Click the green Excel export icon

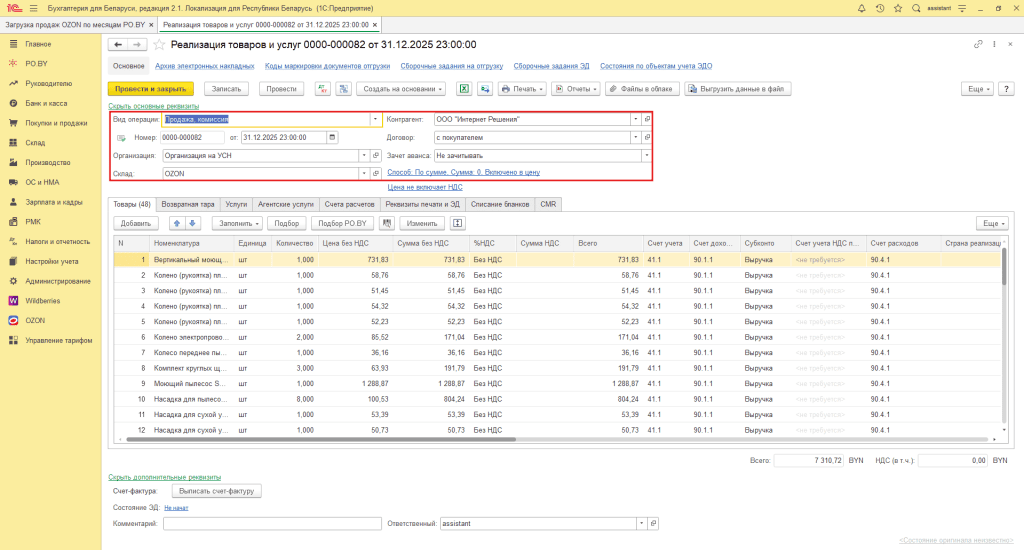464,89
